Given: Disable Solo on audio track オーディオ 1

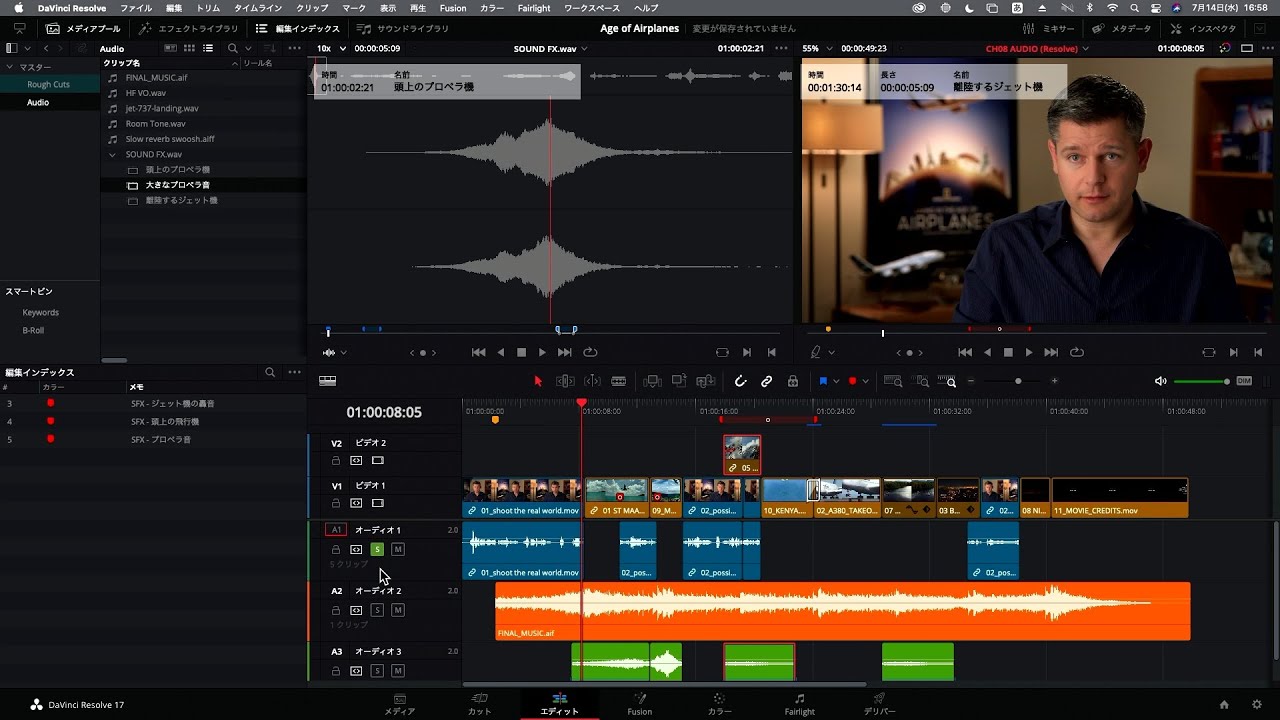Looking at the screenshot, I should [x=377, y=549].
